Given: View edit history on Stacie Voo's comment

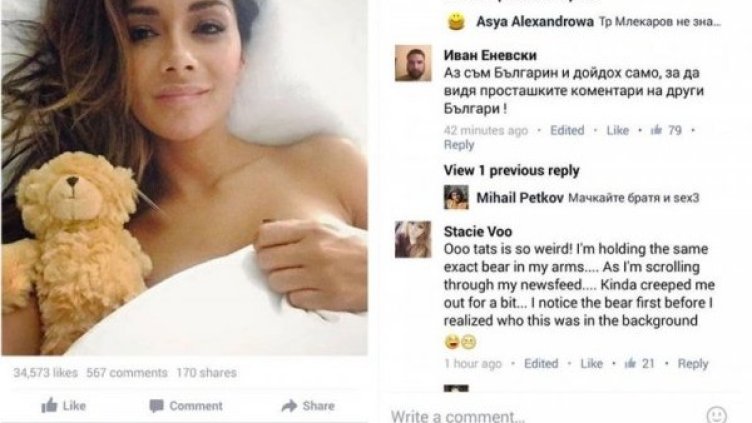Looking at the screenshot, I should [541, 364].
